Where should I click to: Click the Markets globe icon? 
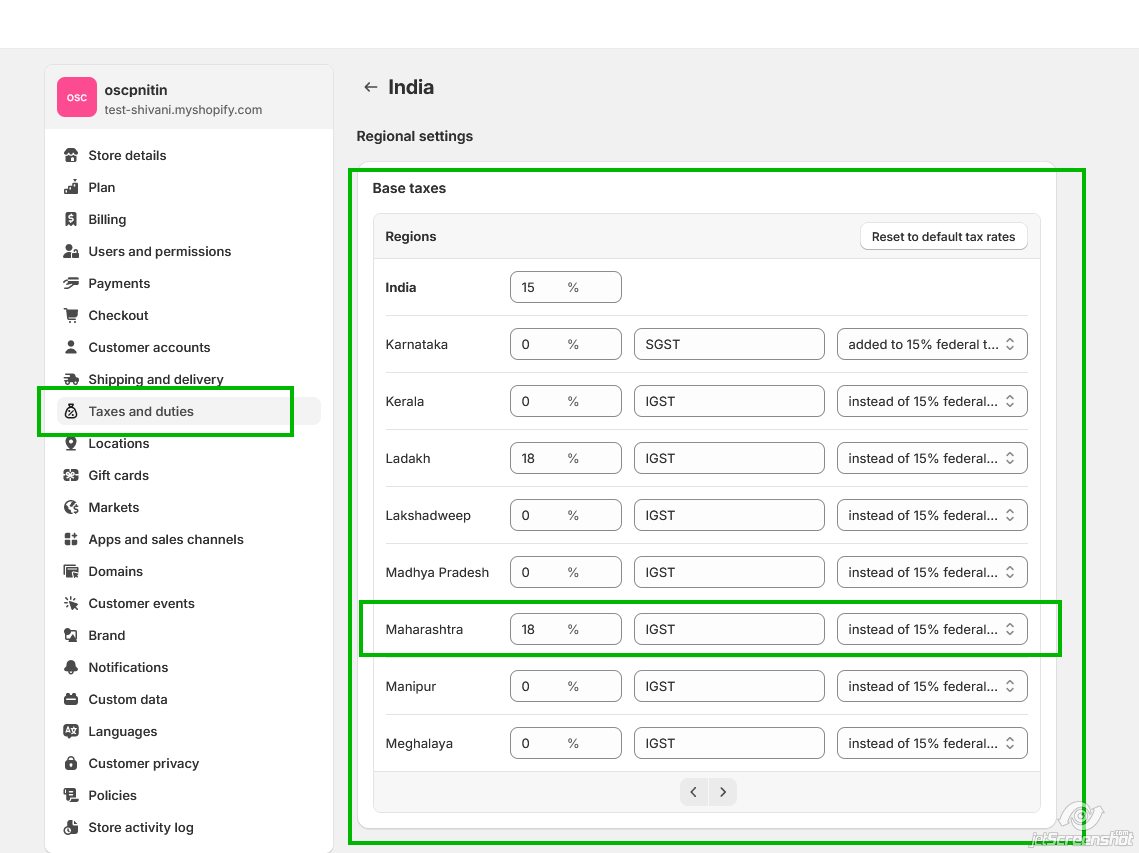click(x=71, y=507)
